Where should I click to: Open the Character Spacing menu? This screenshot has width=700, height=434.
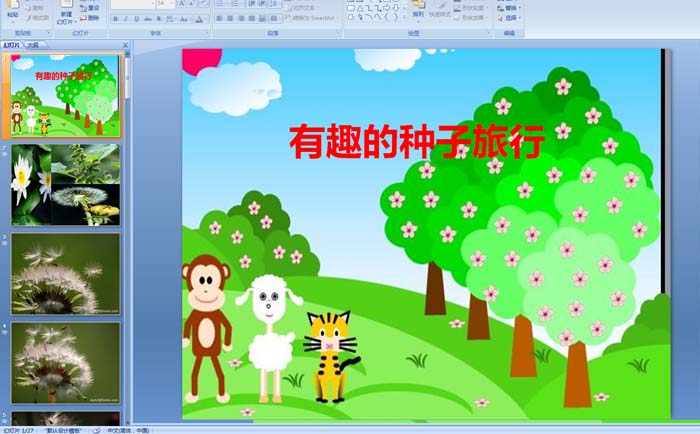point(170,19)
